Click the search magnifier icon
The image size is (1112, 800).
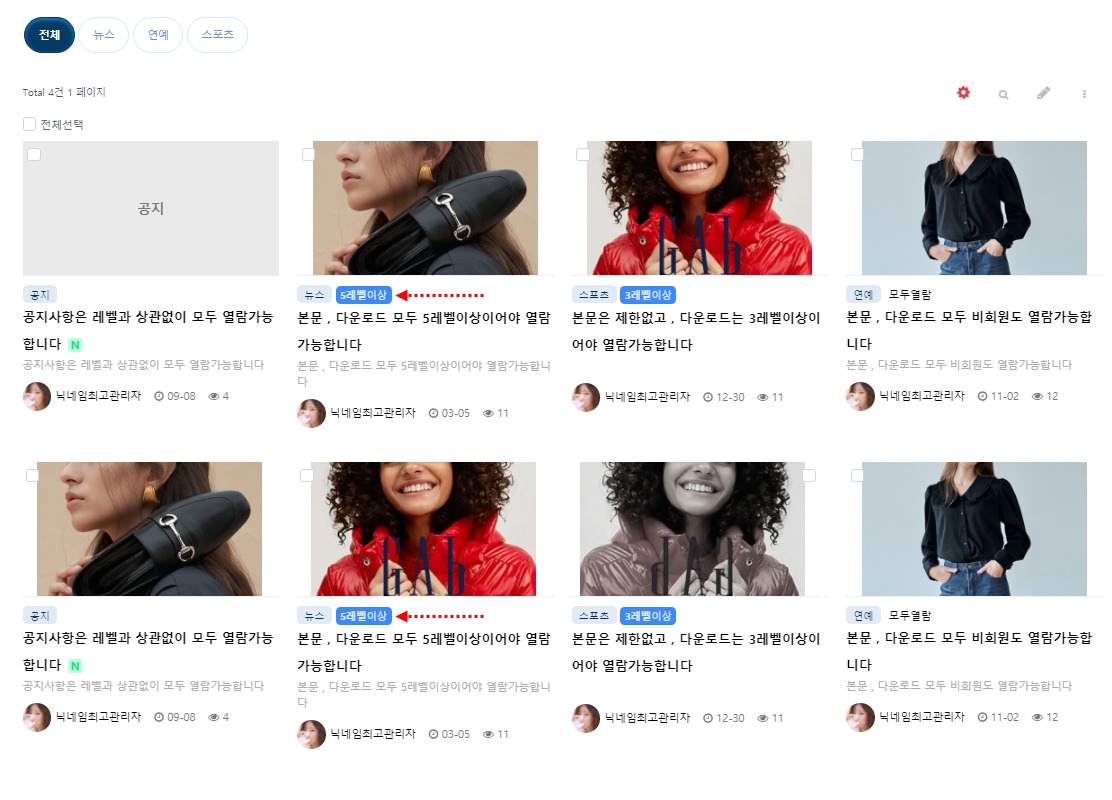point(1003,94)
